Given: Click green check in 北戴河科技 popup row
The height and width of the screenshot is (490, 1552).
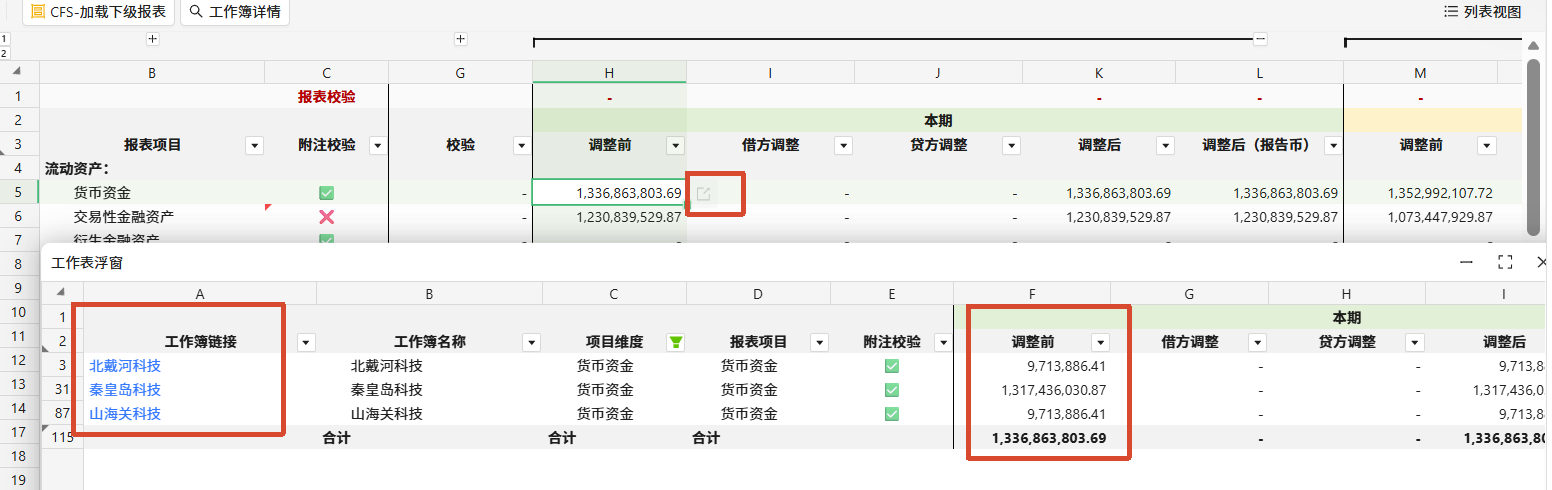Looking at the screenshot, I should click(x=892, y=366).
